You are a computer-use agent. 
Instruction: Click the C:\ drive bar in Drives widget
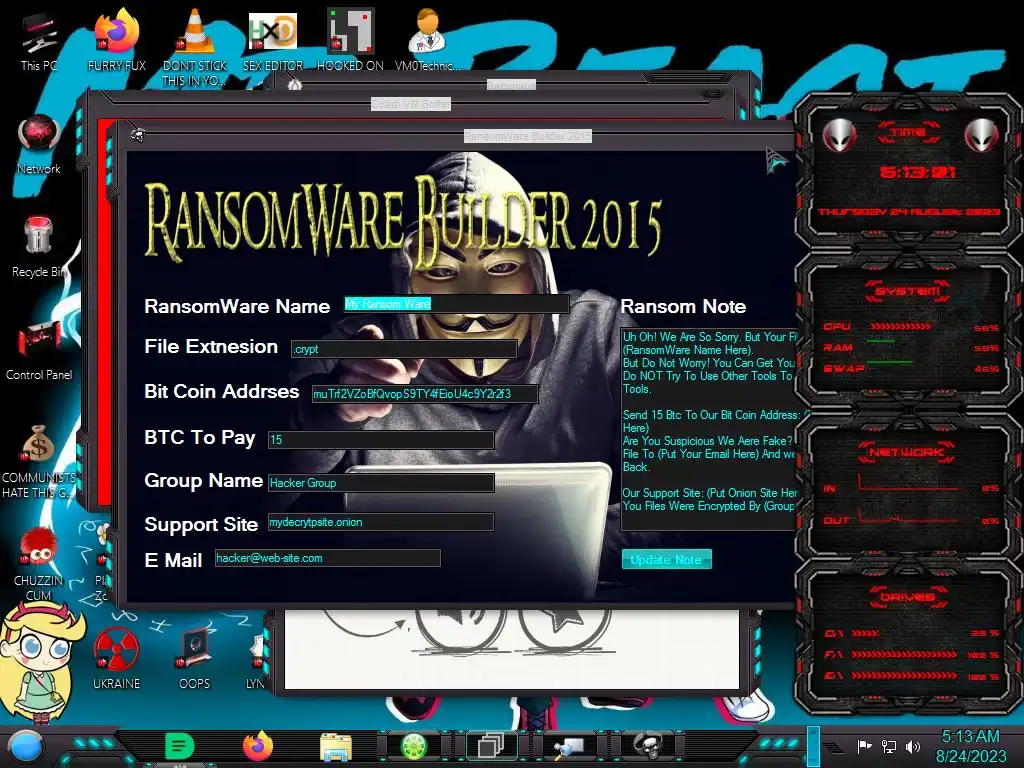pyautogui.click(x=865, y=633)
